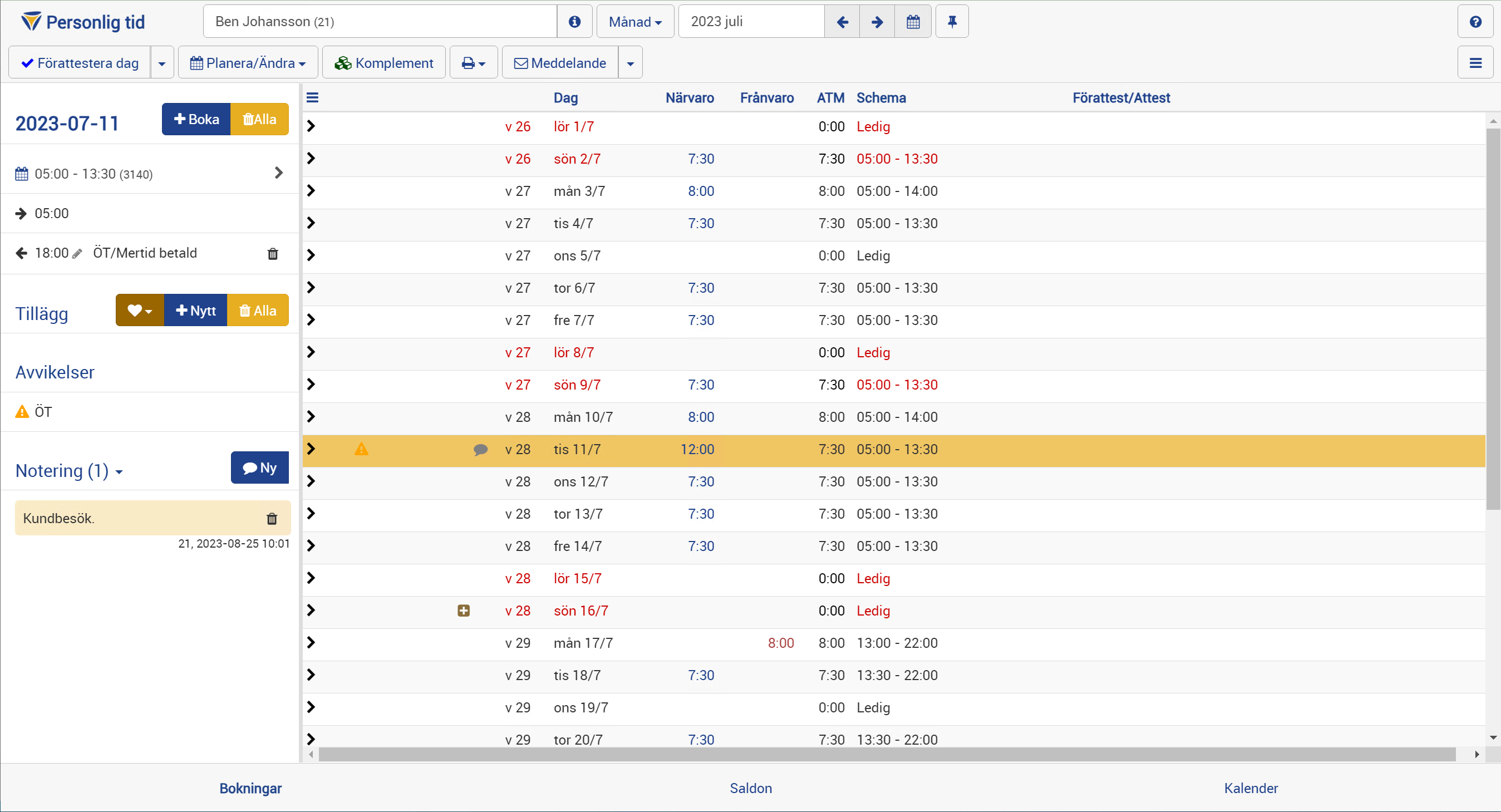Select the sön 2/7 day row
Viewport: 1501px width, 812px height.
[x=893, y=159]
